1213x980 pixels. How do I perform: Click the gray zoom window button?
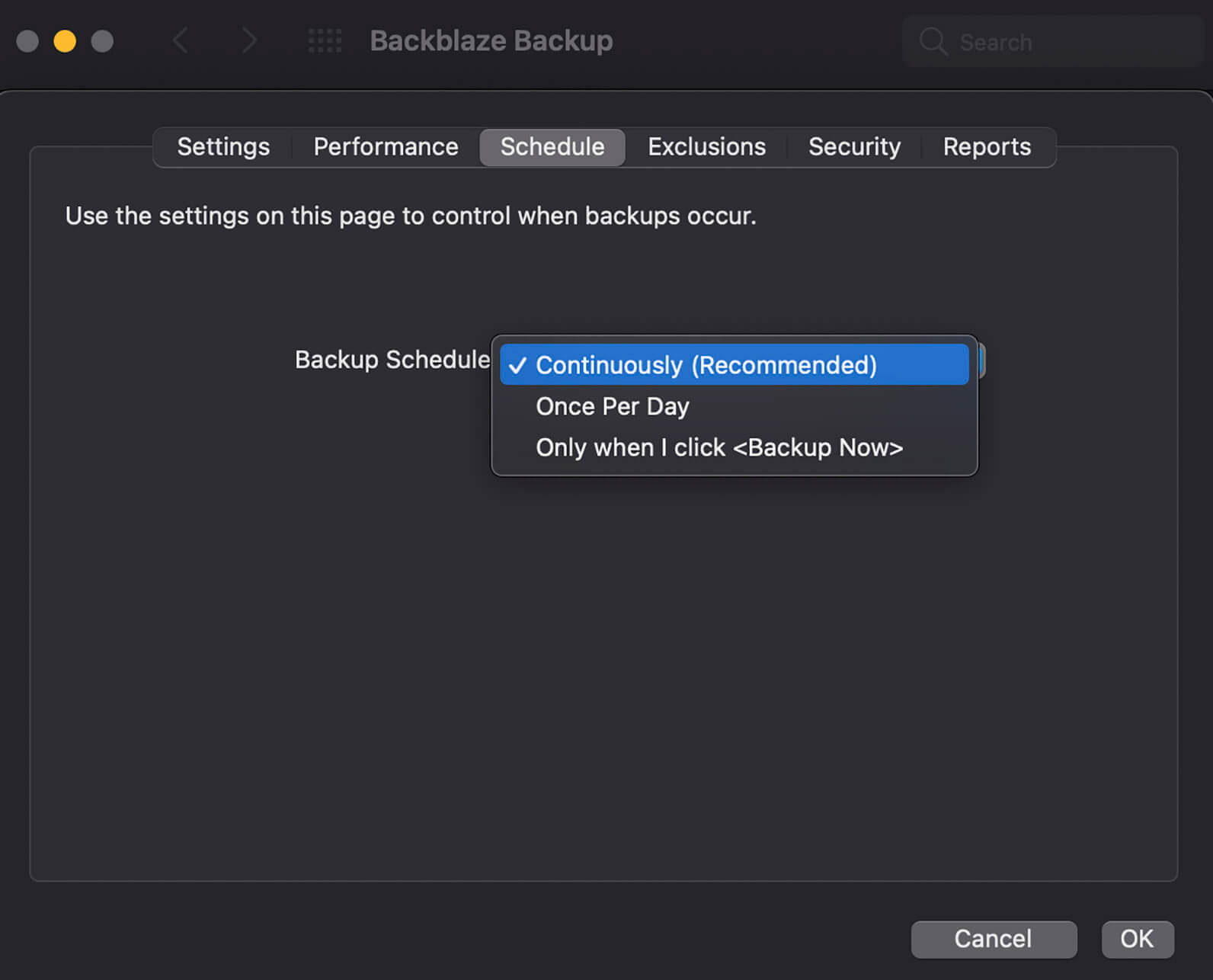102,41
